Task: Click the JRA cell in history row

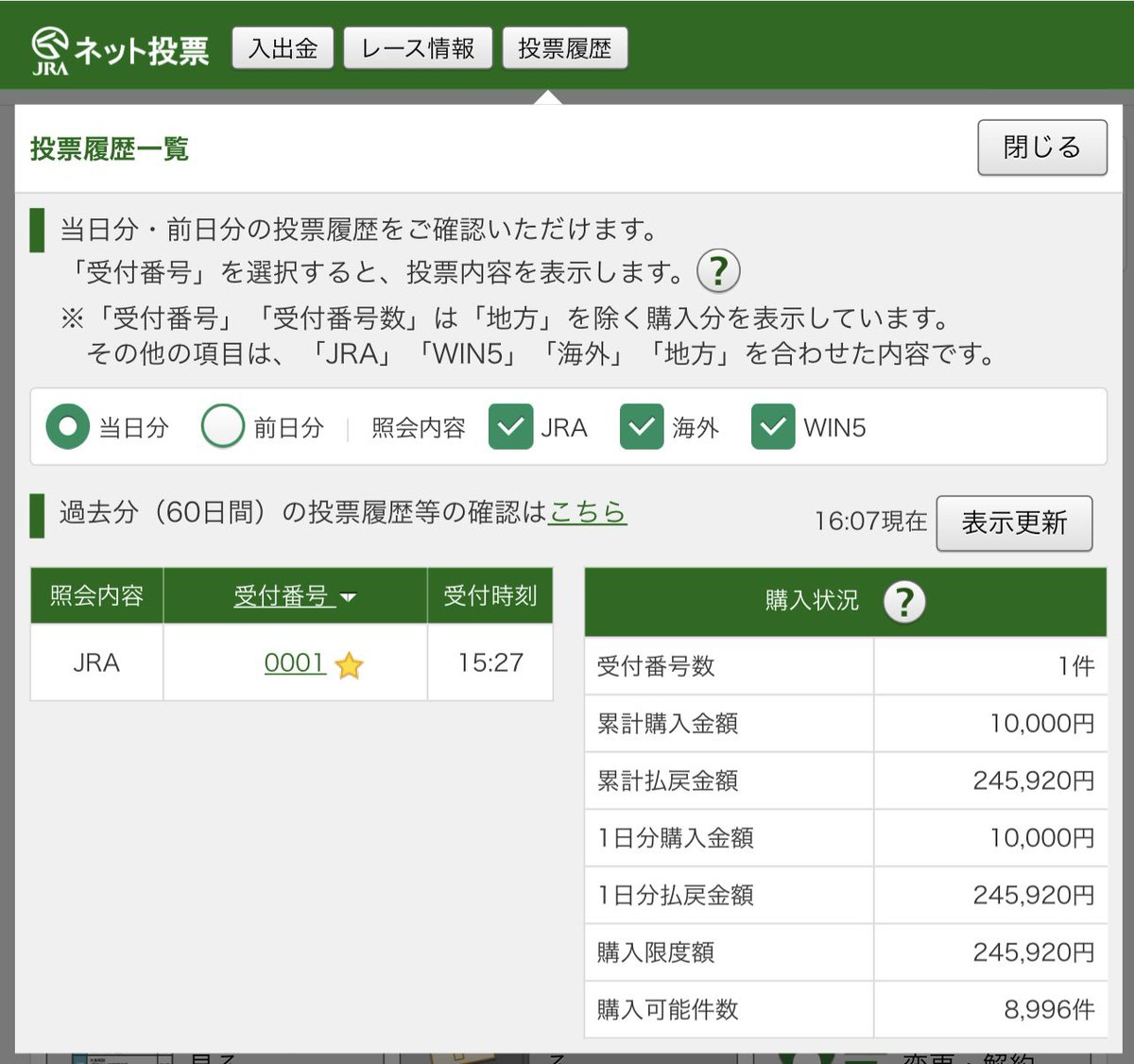Action: 96,662
